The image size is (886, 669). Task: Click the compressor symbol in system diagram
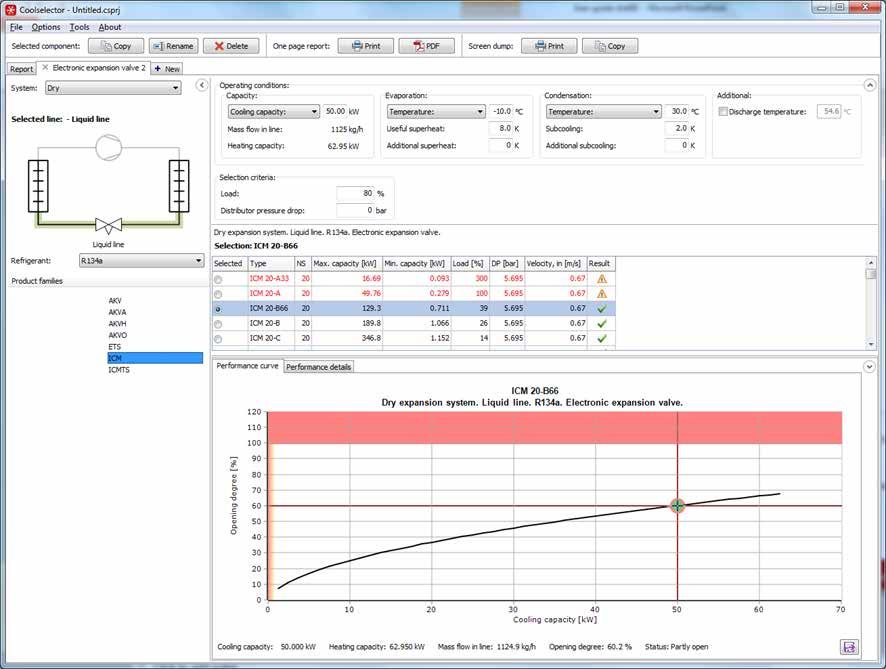pyautogui.click(x=108, y=147)
